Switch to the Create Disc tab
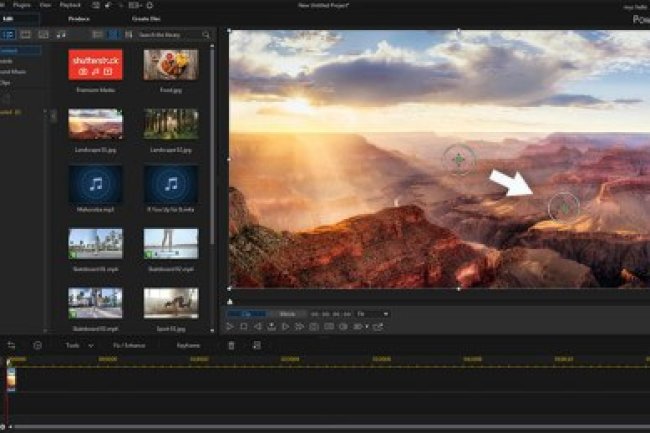The height and width of the screenshot is (433, 650). tap(148, 19)
